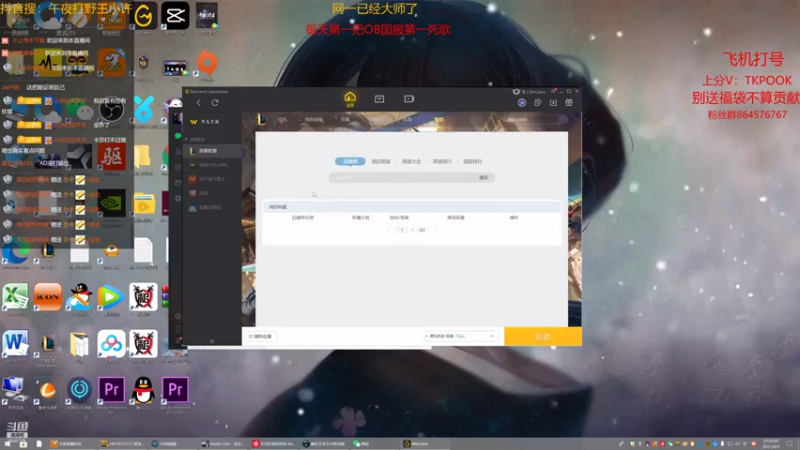
Task: Open the yellow WeGame desktop shortcut at top
Action: point(143,16)
